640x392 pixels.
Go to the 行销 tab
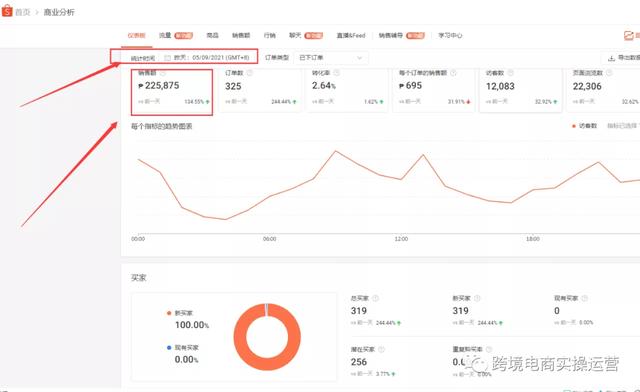click(x=269, y=36)
